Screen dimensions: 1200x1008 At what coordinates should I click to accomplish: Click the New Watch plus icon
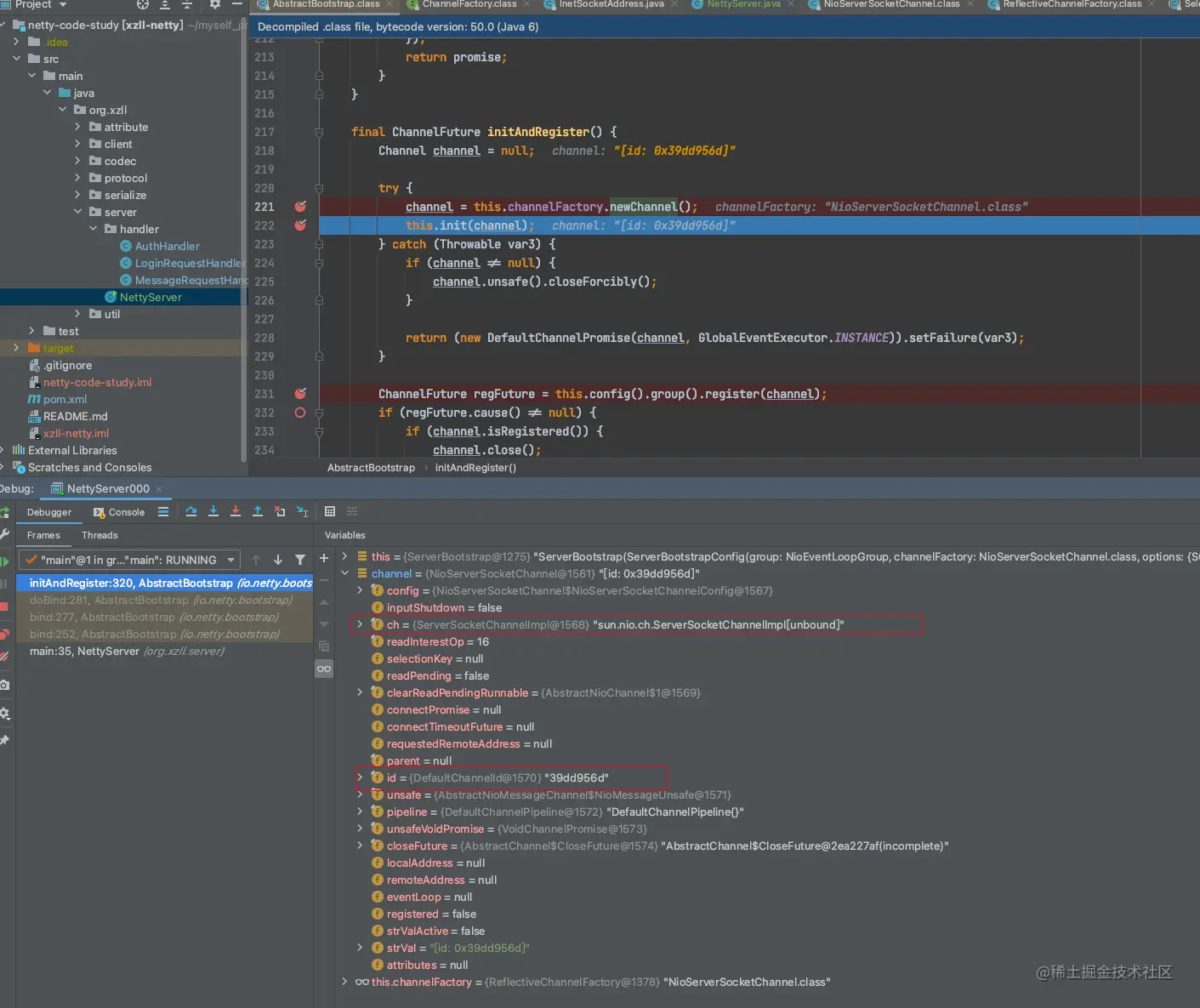(324, 558)
